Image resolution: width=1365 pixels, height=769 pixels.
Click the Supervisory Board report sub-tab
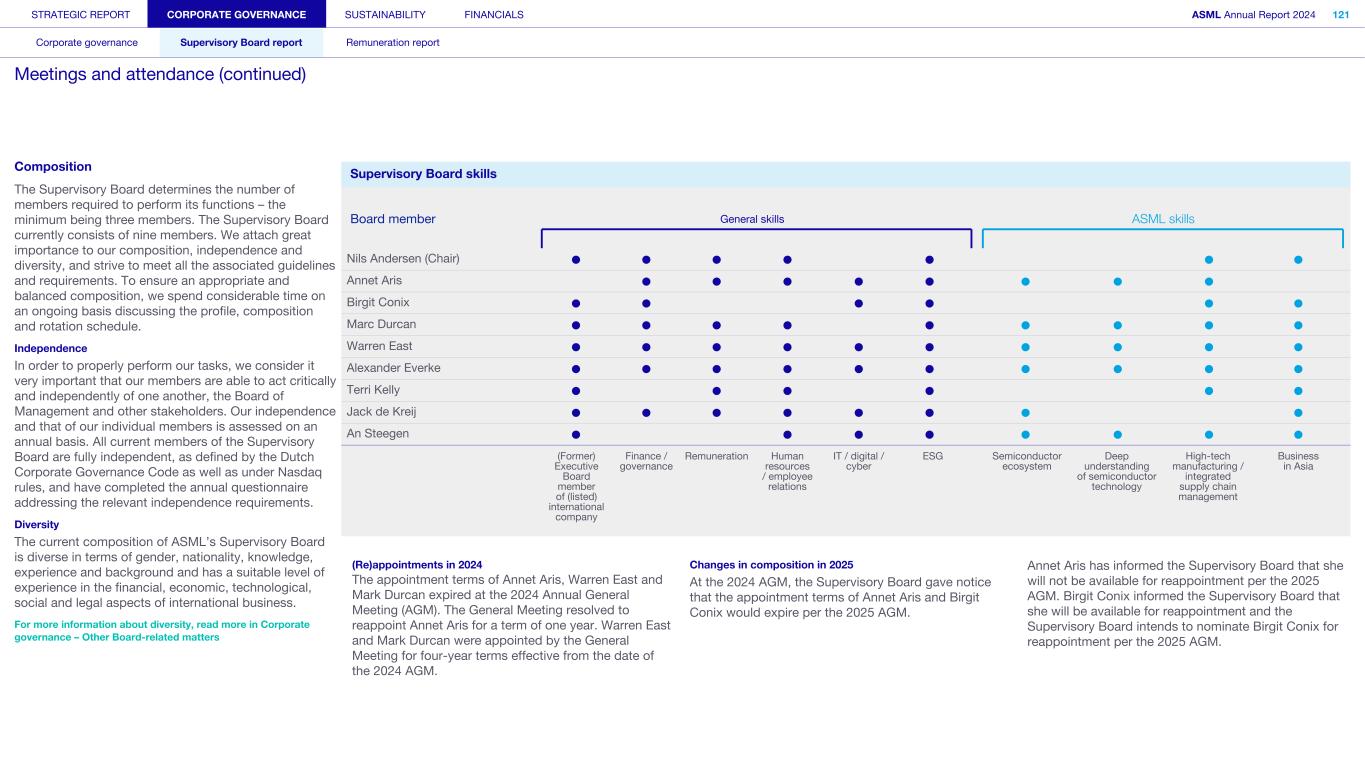(x=241, y=43)
